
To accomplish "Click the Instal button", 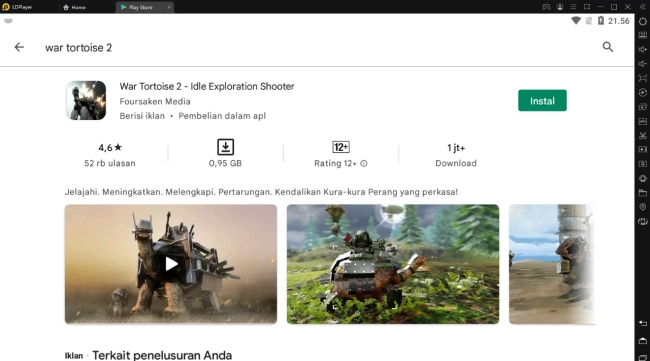I will pos(542,101).
